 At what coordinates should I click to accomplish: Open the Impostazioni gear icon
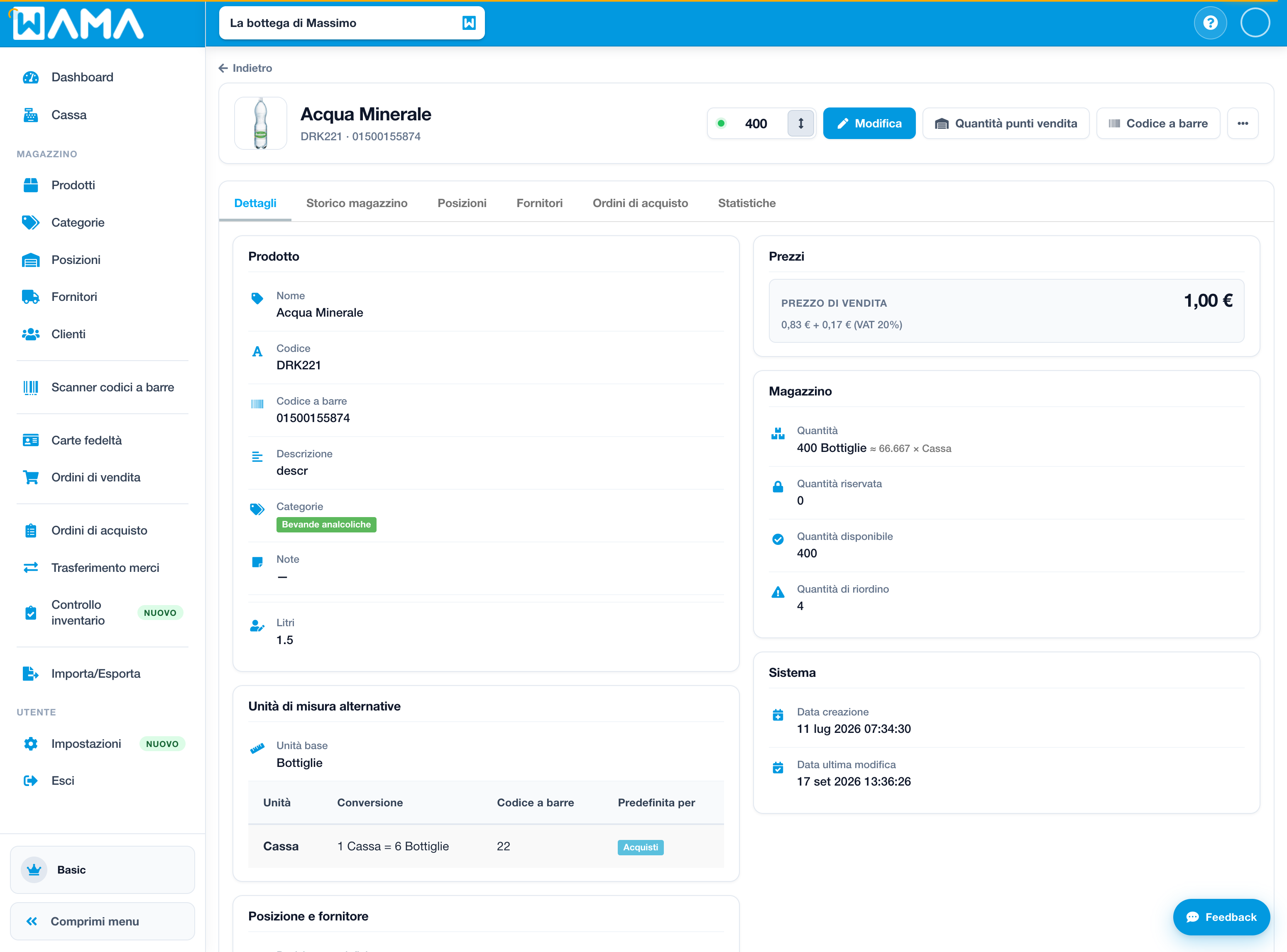(x=31, y=743)
